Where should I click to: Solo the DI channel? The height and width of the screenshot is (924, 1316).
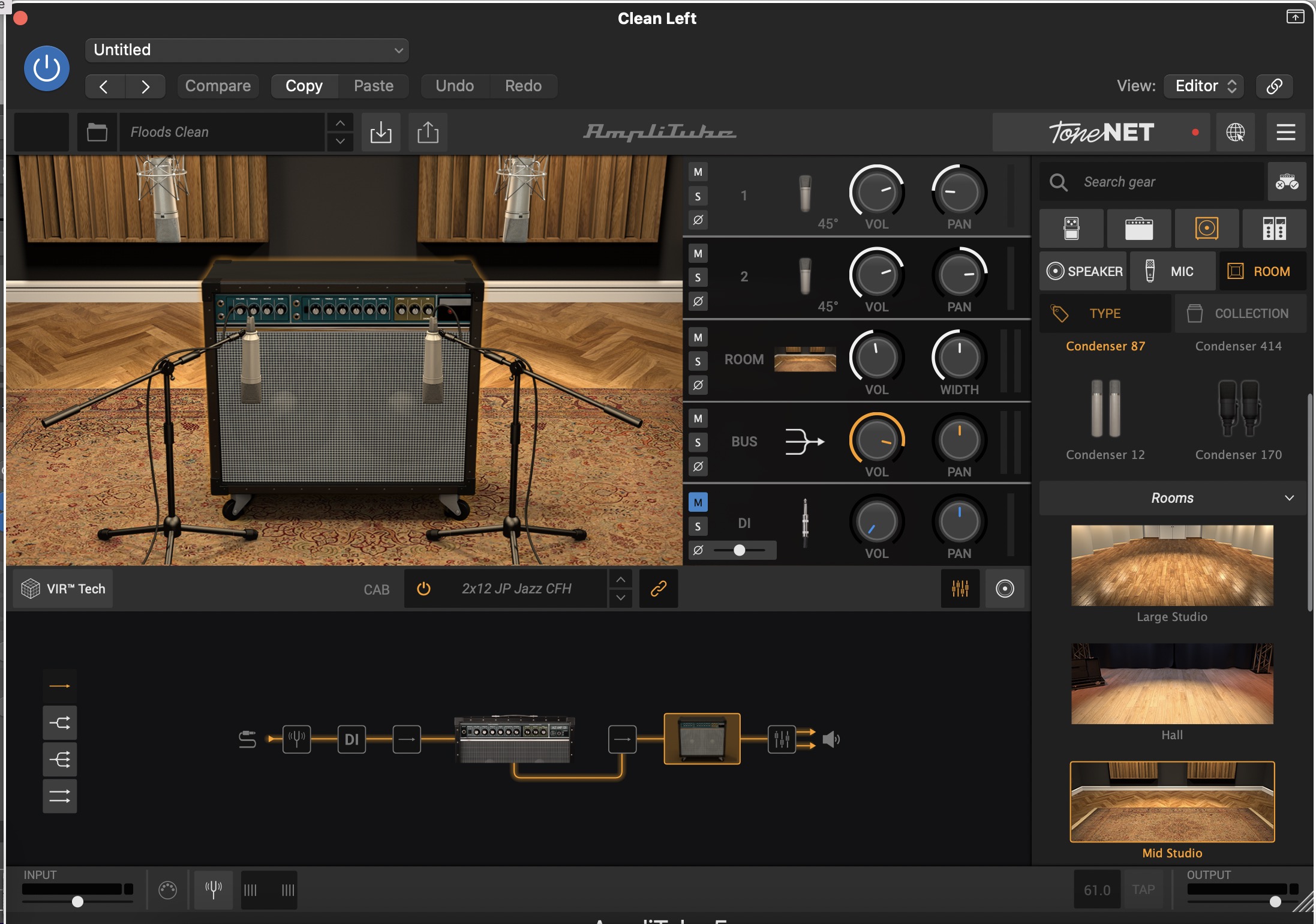pos(698,527)
